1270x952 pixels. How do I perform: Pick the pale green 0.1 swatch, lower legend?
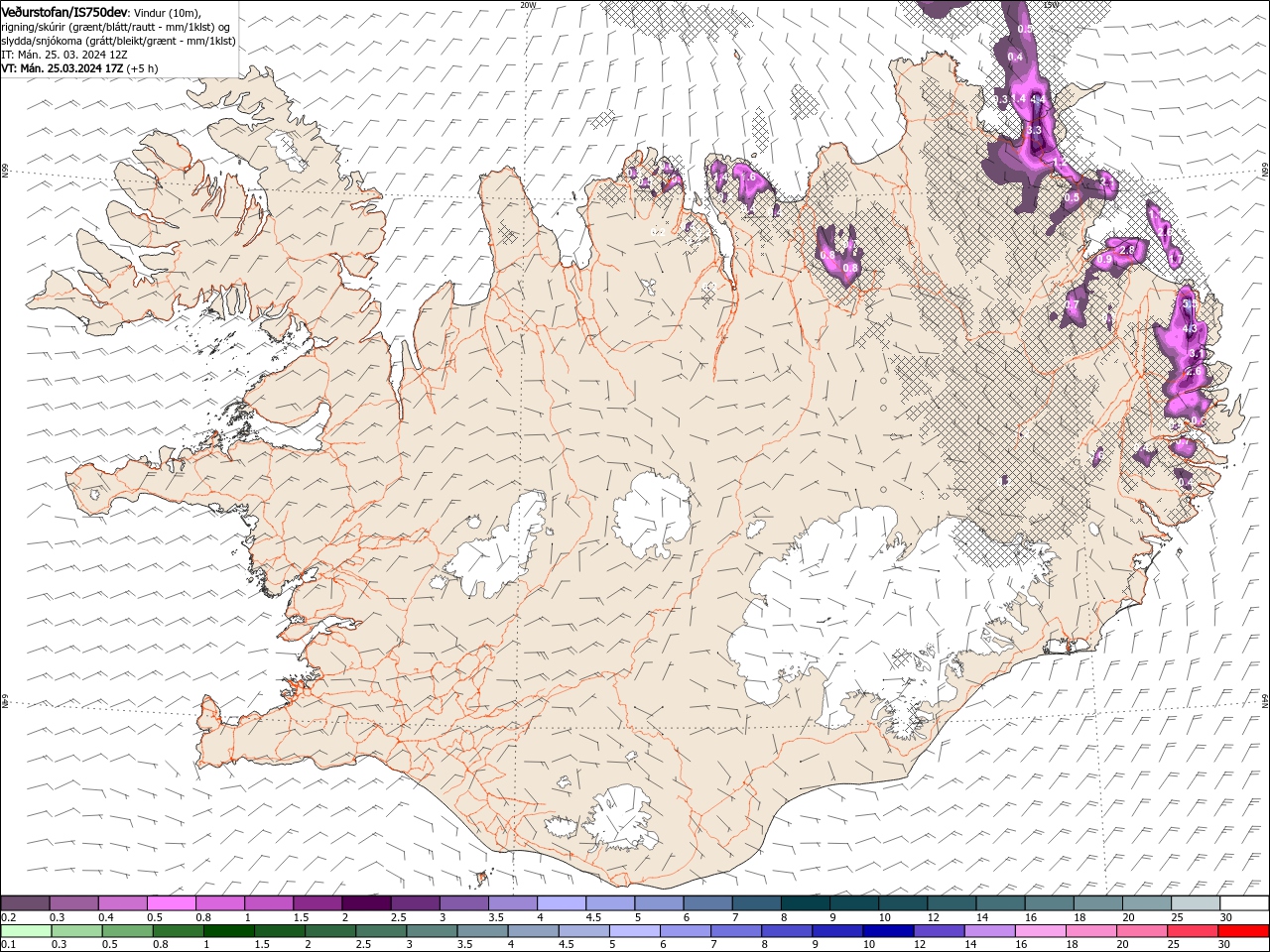coord(26,931)
